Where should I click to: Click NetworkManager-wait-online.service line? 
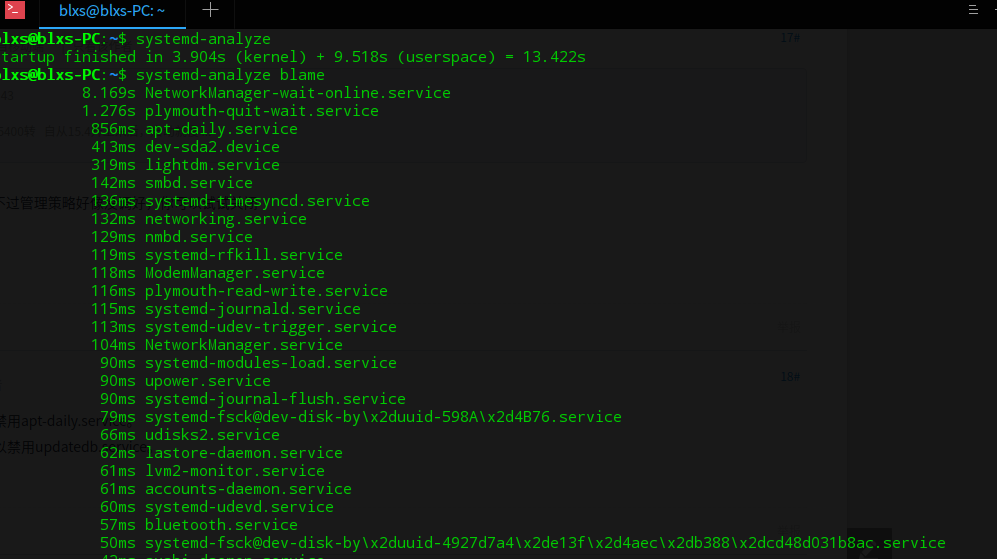(297, 93)
